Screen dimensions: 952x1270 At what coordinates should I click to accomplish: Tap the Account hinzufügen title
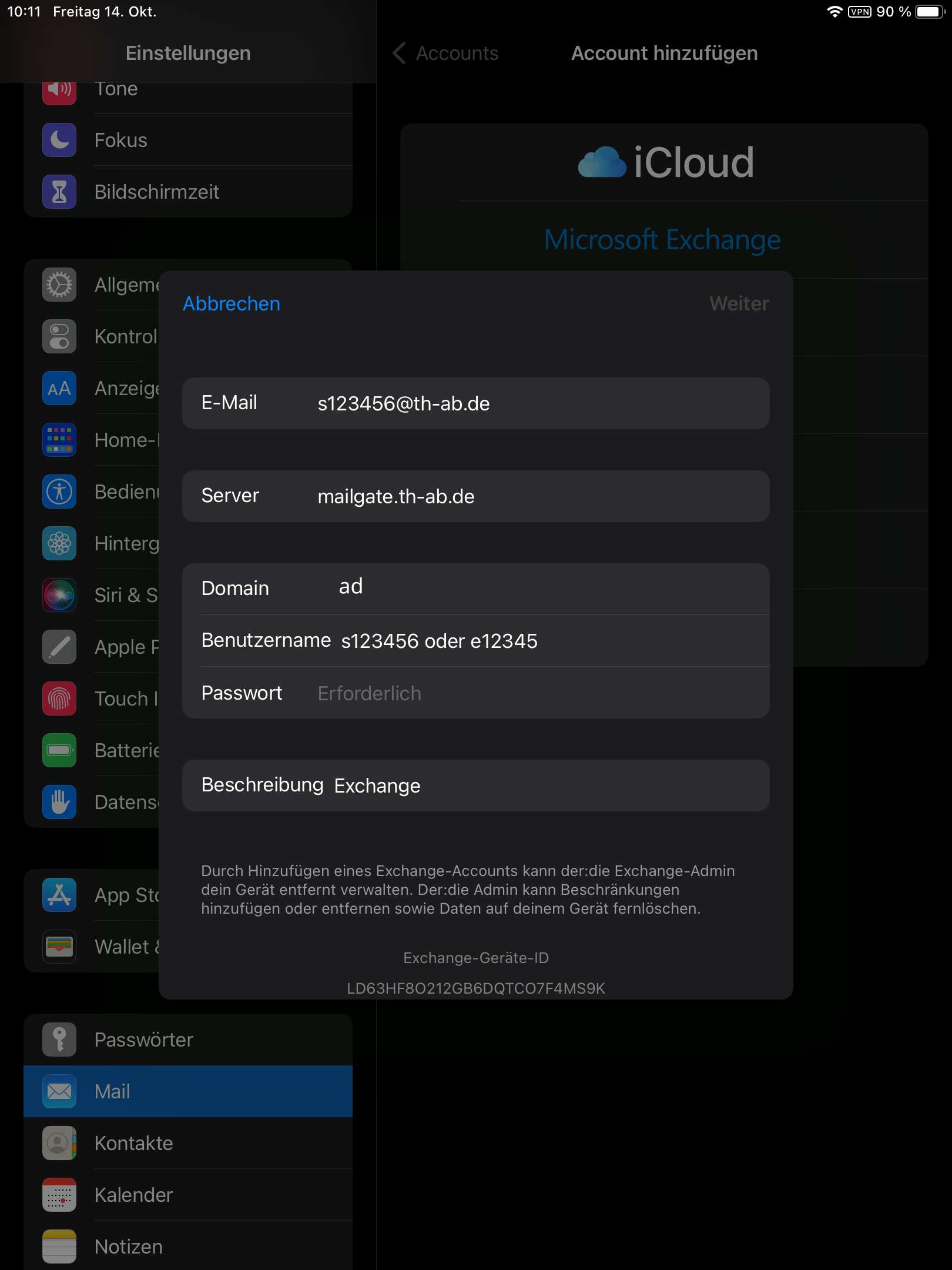(x=665, y=53)
